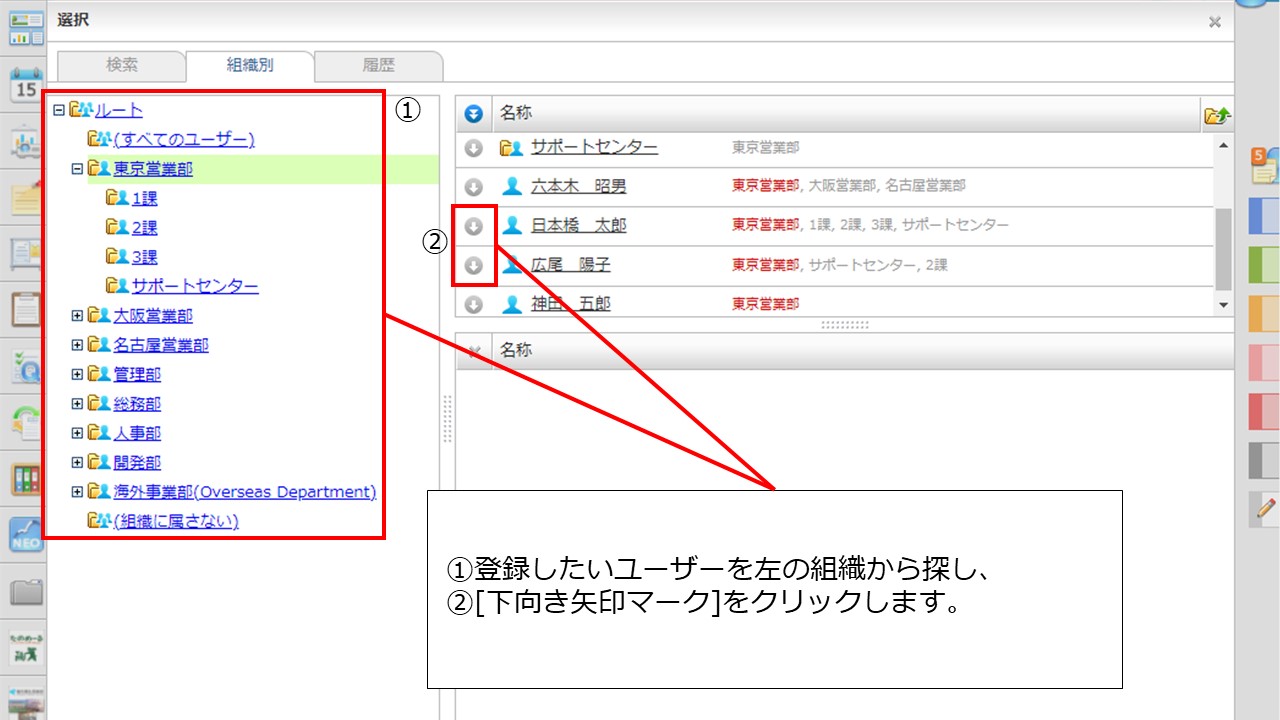Screen dimensions: 1280x720
Task: Click the orange color bar on right edge
Action: coord(1264,313)
